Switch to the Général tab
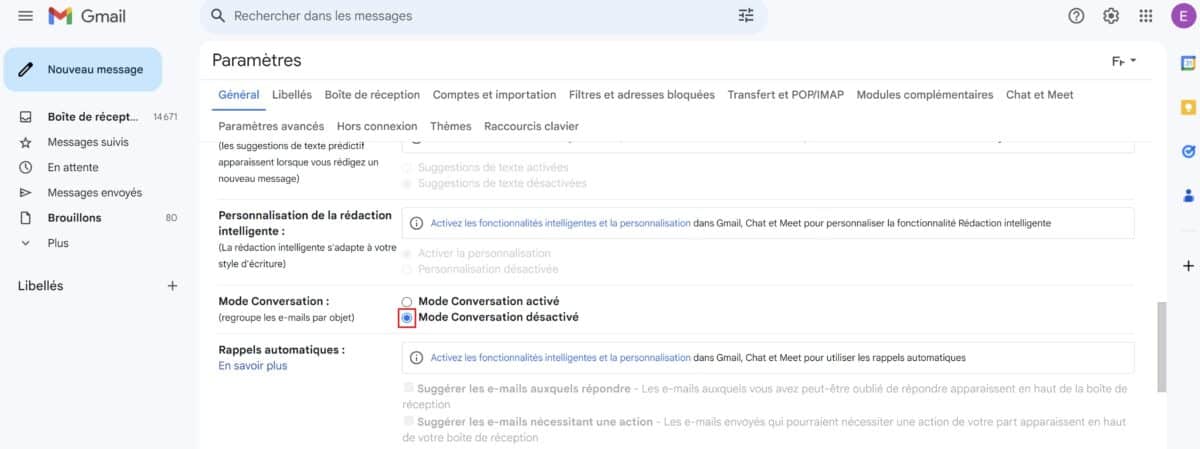The width and height of the screenshot is (1200, 449). [239, 95]
